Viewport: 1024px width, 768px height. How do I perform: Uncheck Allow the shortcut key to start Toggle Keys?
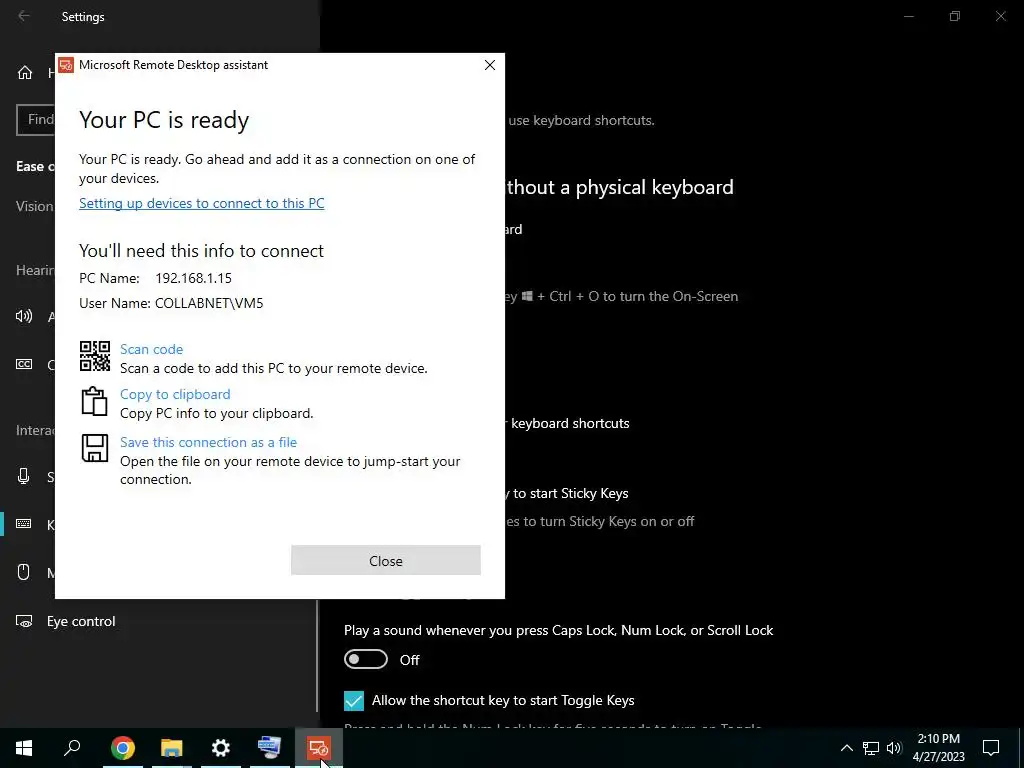pos(354,701)
